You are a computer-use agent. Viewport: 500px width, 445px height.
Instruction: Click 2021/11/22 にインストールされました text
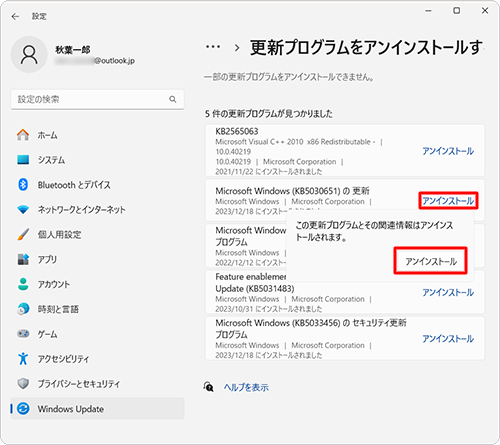(x=269, y=172)
